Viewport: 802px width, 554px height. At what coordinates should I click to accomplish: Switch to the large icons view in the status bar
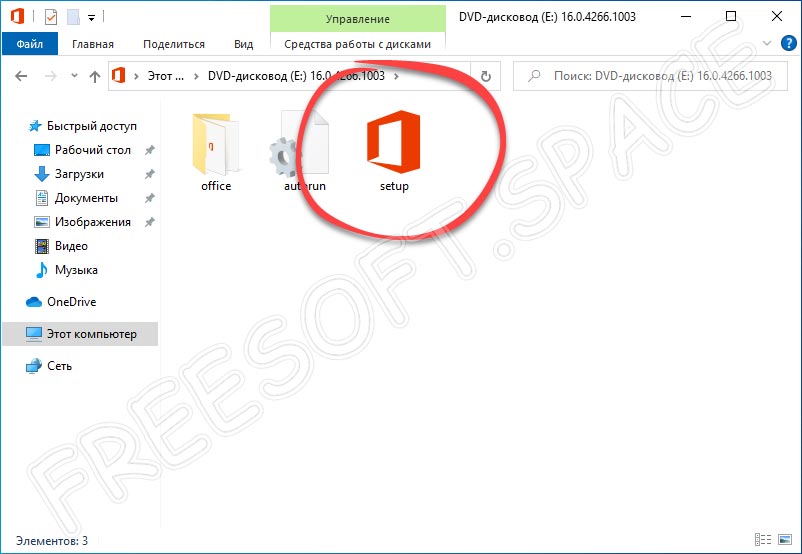click(785, 541)
